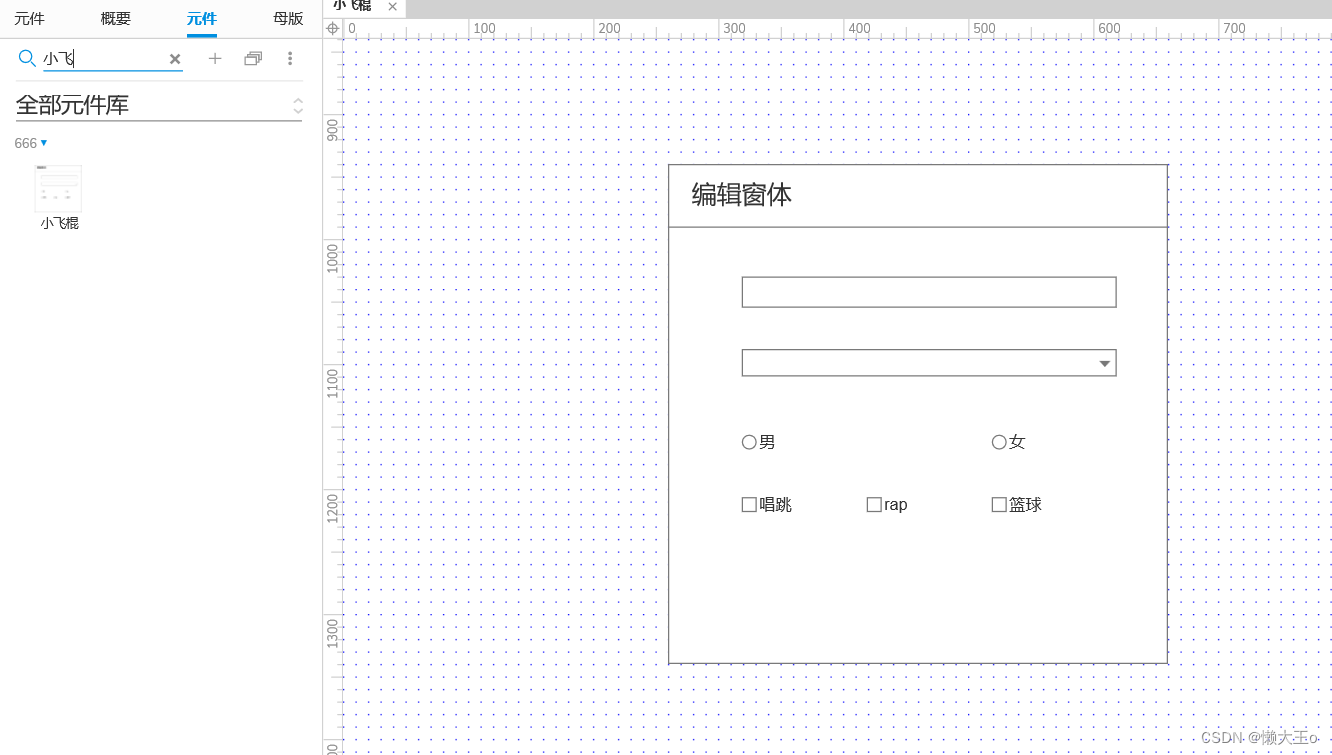Image resolution: width=1332 pixels, height=755 pixels.
Task: Enable the rap checkbox
Action: pos(874,505)
